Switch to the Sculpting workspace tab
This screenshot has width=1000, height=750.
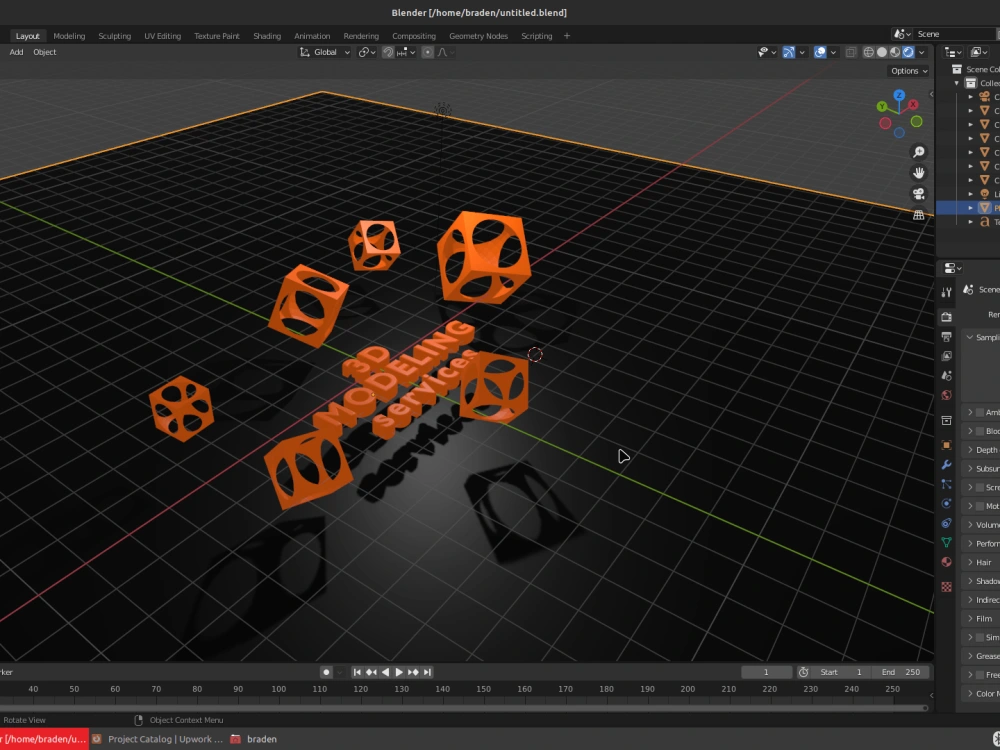click(115, 36)
